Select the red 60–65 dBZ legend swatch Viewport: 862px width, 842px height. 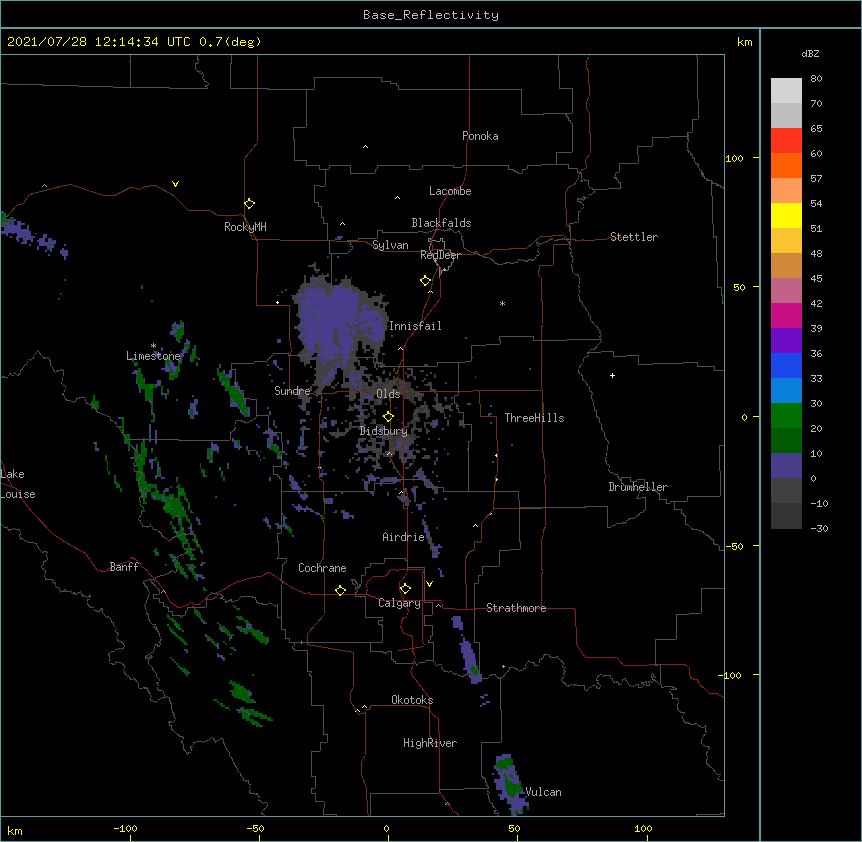pyautogui.click(x=786, y=140)
